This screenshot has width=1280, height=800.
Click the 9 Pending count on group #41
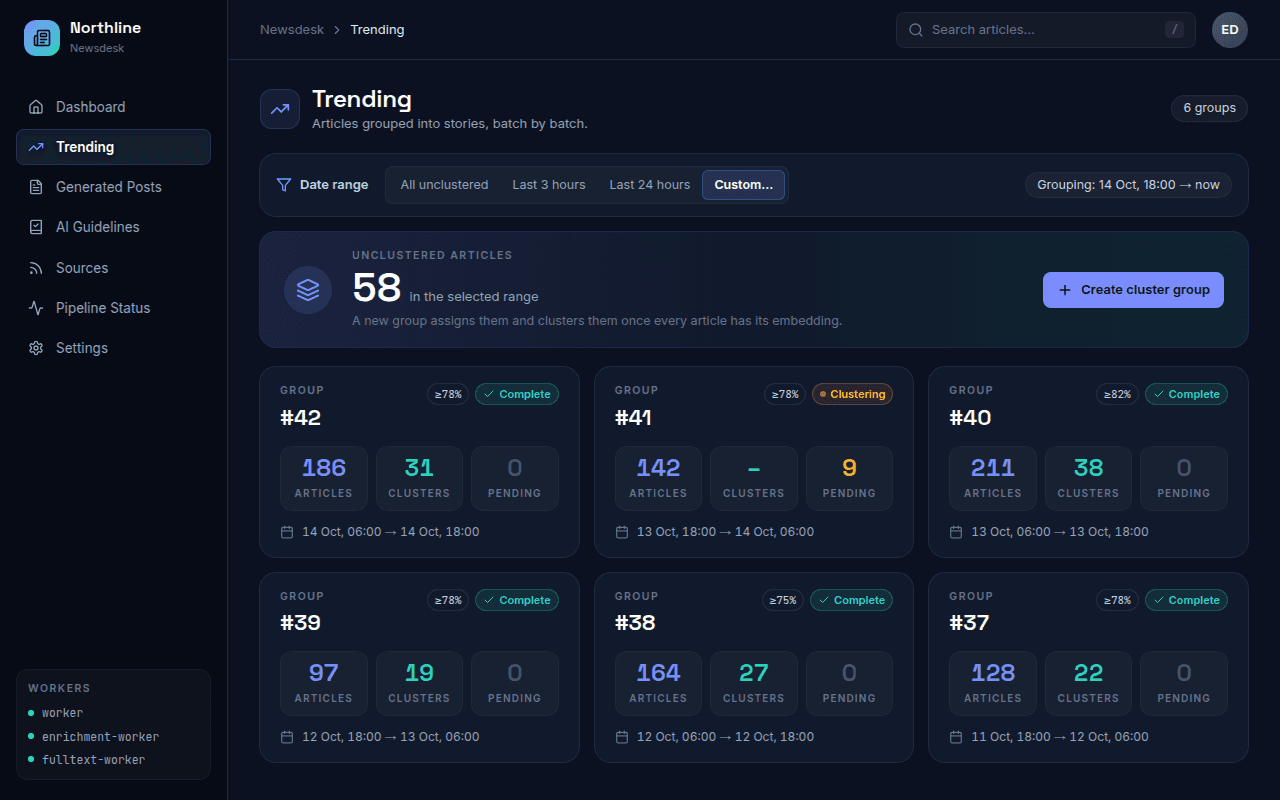[849, 478]
